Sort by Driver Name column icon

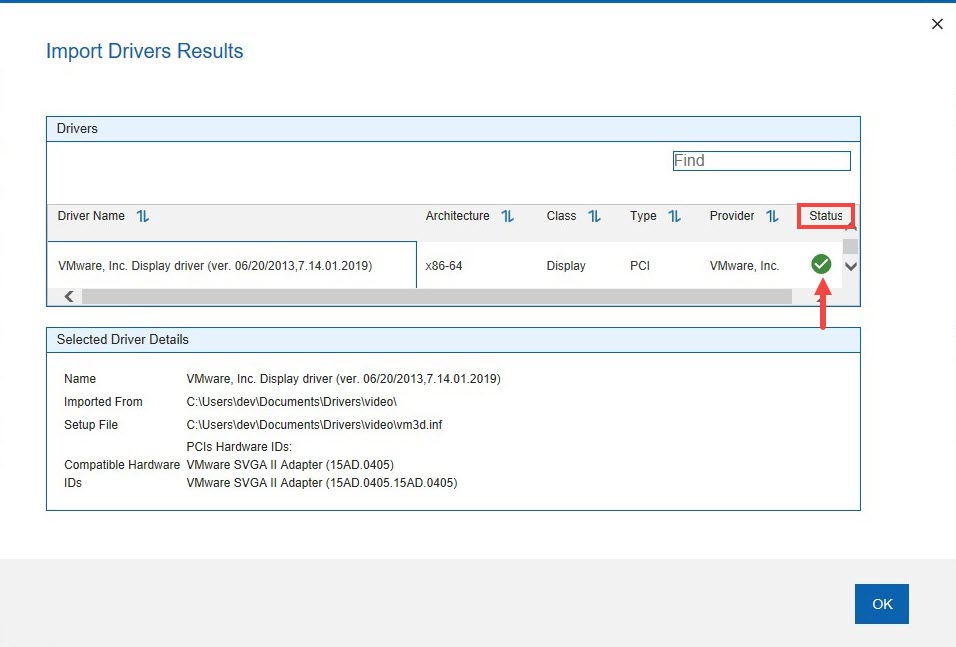click(x=143, y=216)
